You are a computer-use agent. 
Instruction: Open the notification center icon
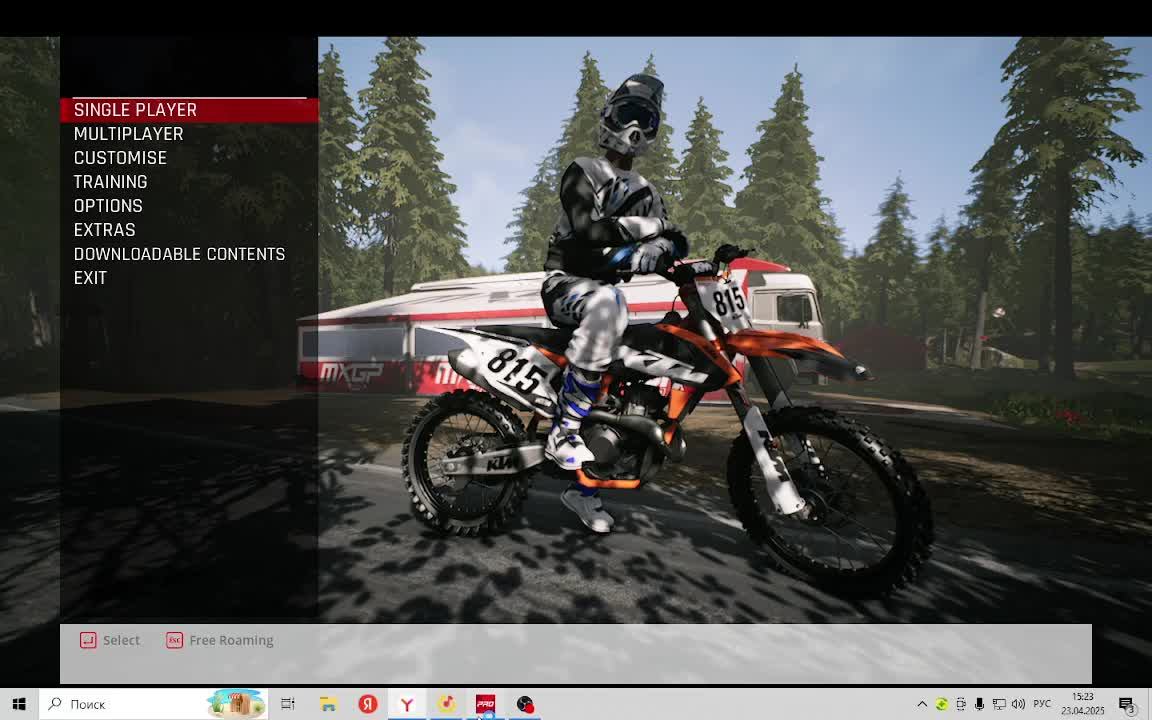click(x=1127, y=704)
